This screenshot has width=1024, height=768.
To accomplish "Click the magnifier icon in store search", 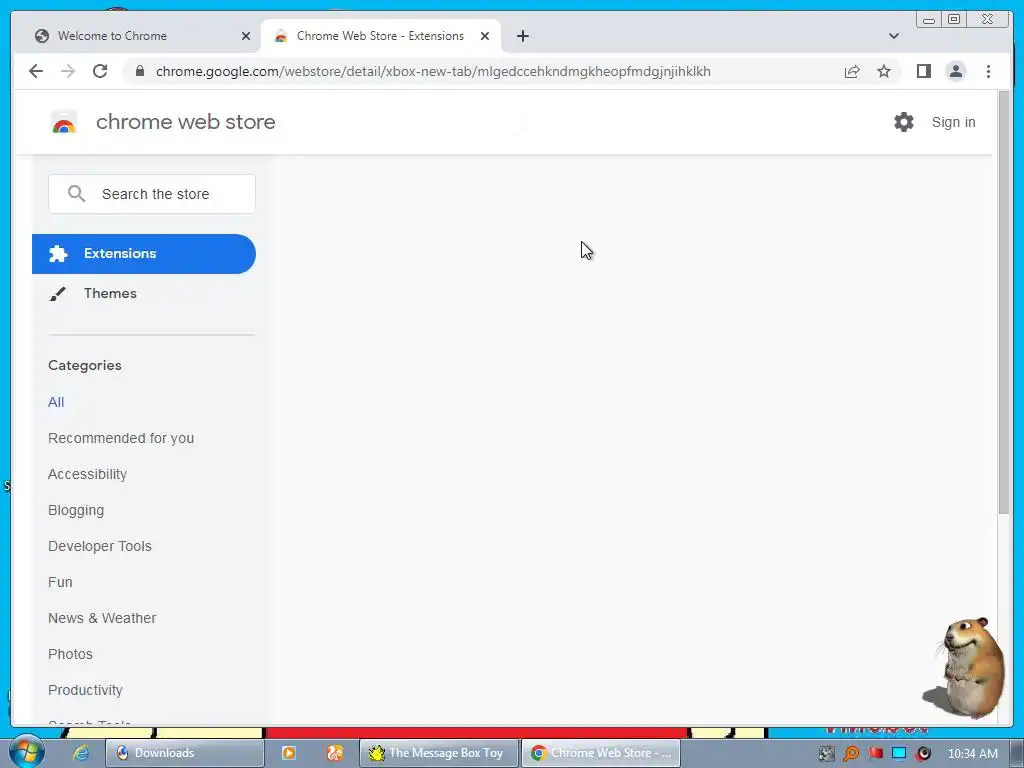I will coord(76,193).
